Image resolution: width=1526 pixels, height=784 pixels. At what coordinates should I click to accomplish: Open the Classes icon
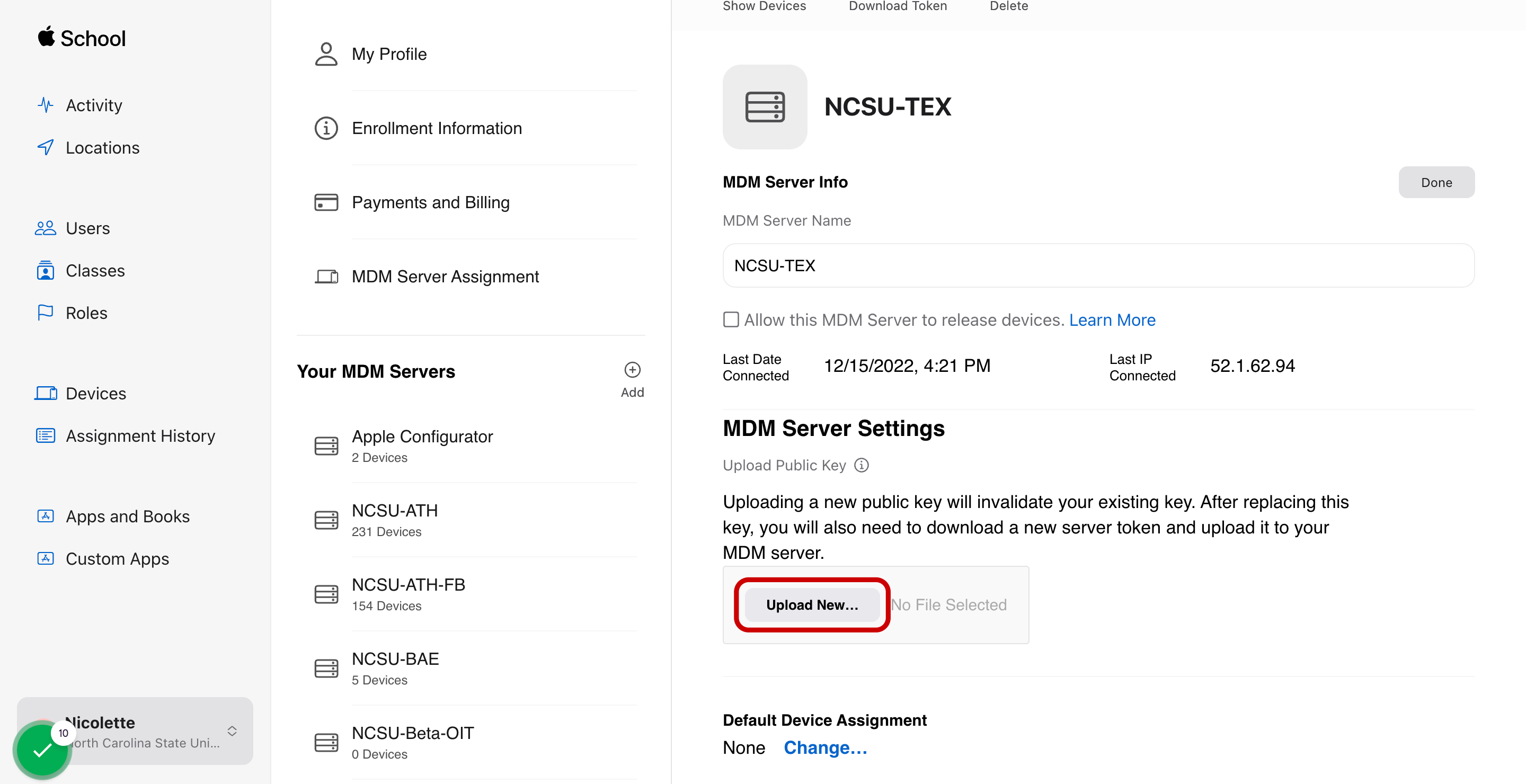[x=46, y=271]
